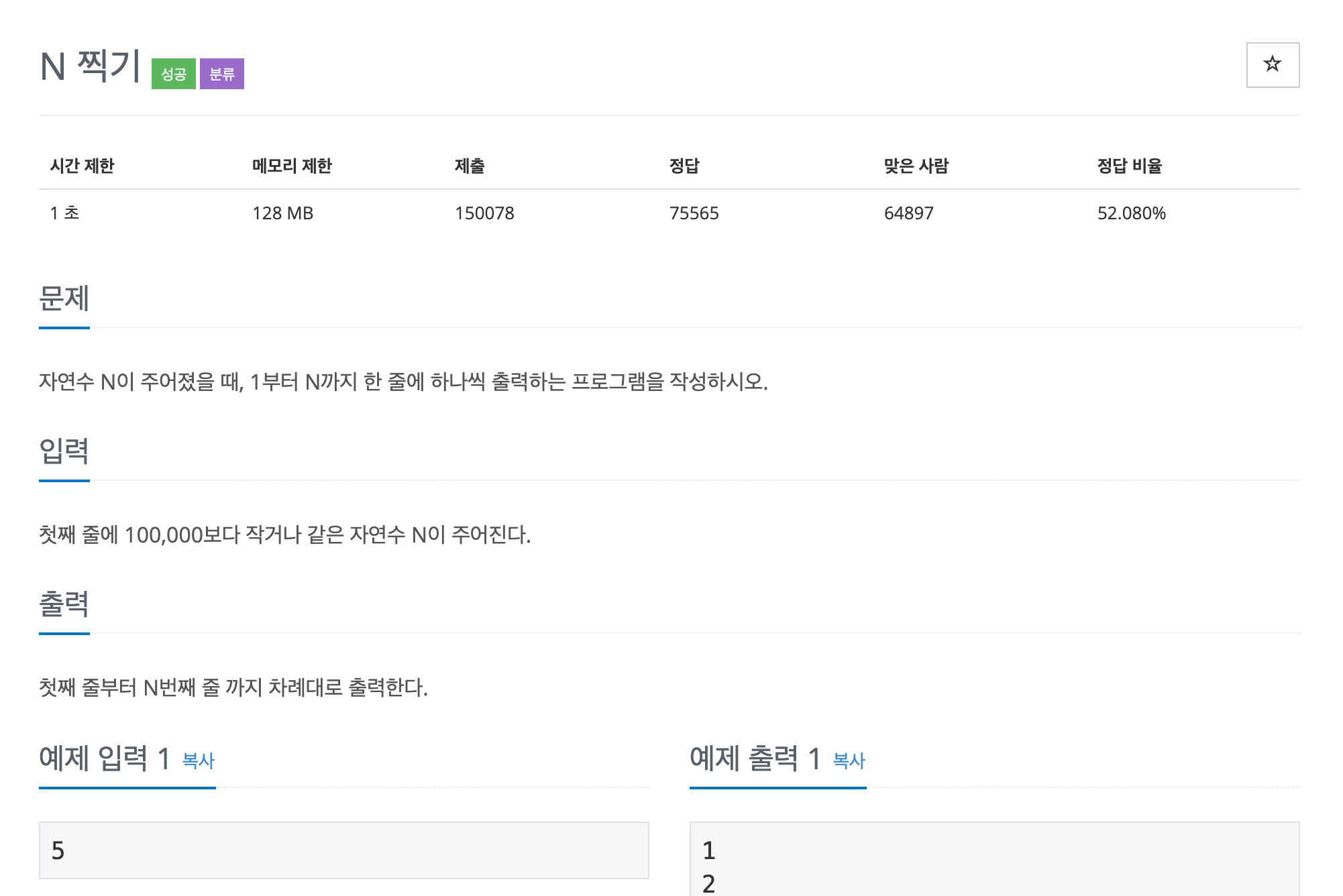
Task: Click the sample input box containing 5
Action: click(x=343, y=850)
